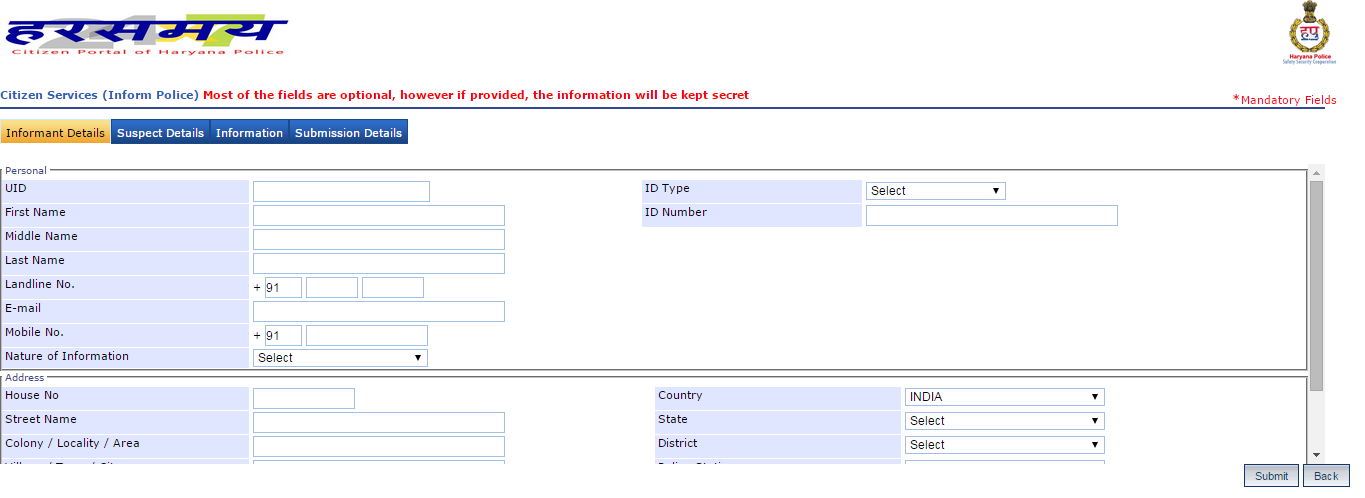The height and width of the screenshot is (498, 1365).
Task: Go to the Submission Details tab
Action: pos(348,133)
